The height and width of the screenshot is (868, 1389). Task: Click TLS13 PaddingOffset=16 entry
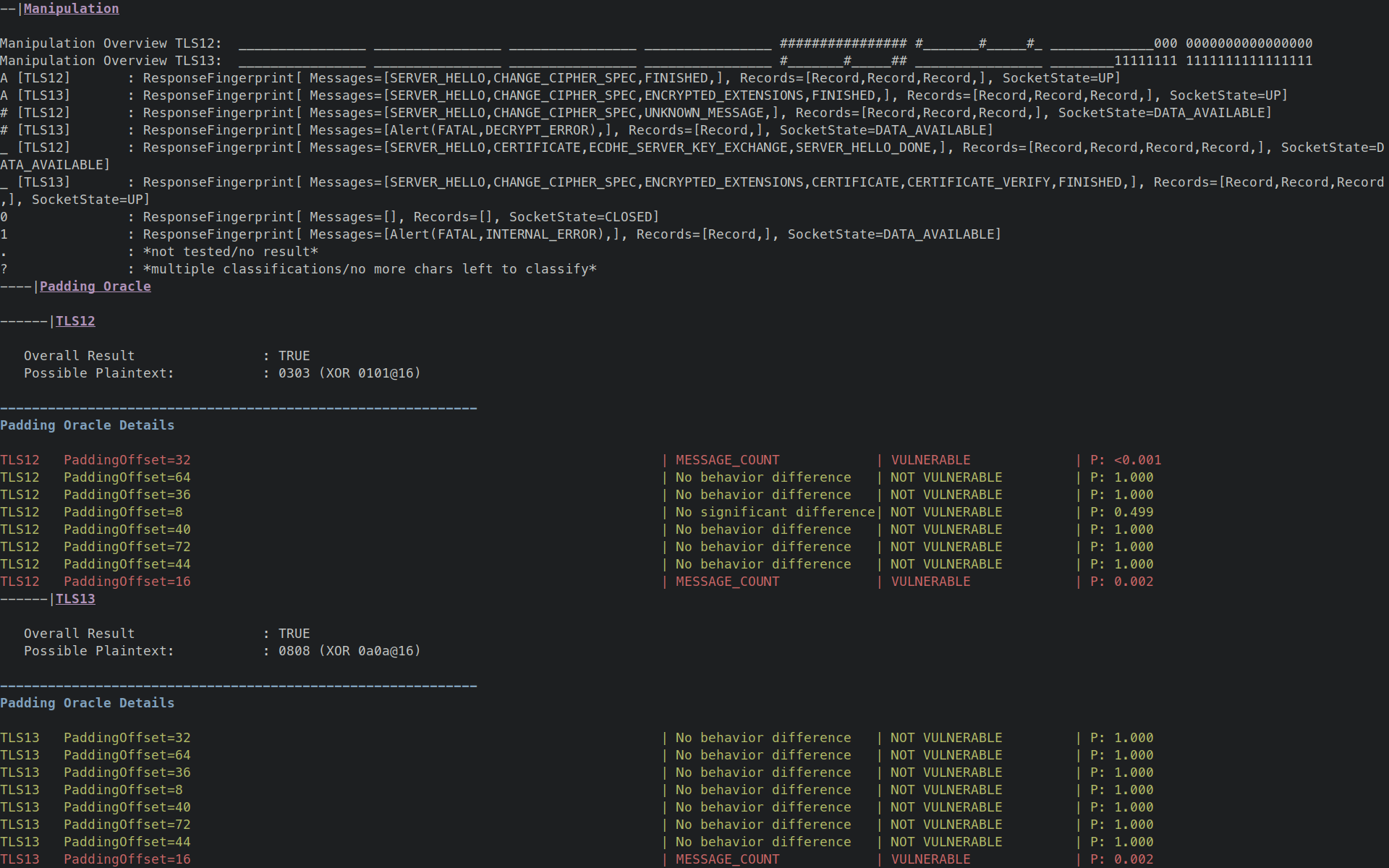point(127,859)
